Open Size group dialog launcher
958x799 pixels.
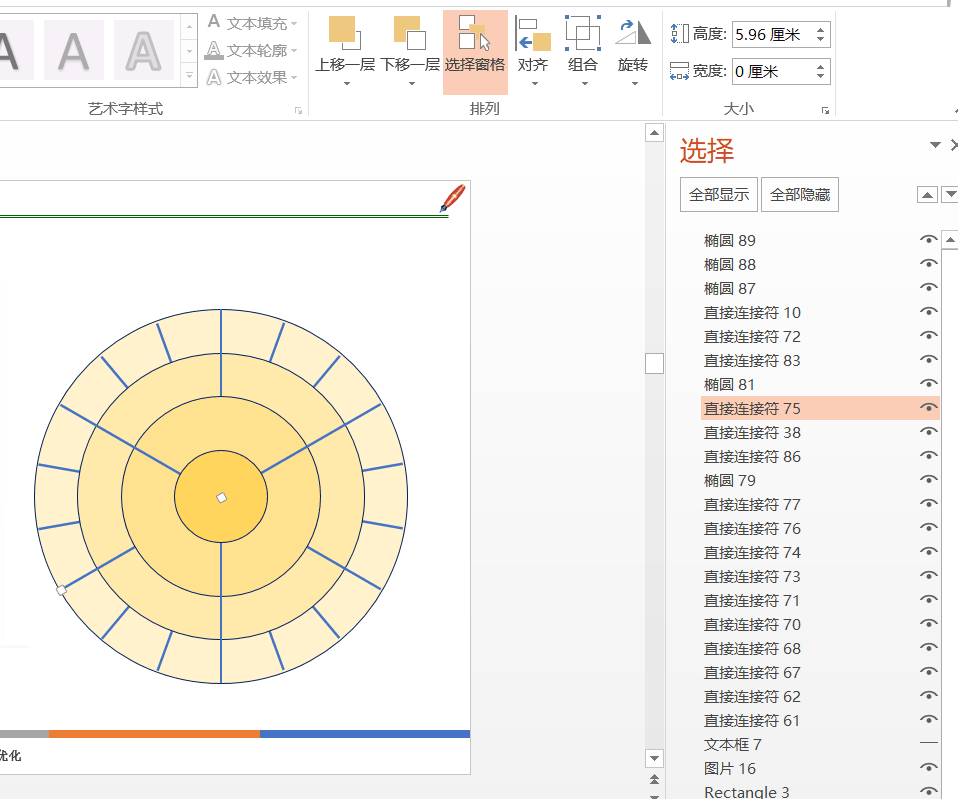click(x=825, y=111)
